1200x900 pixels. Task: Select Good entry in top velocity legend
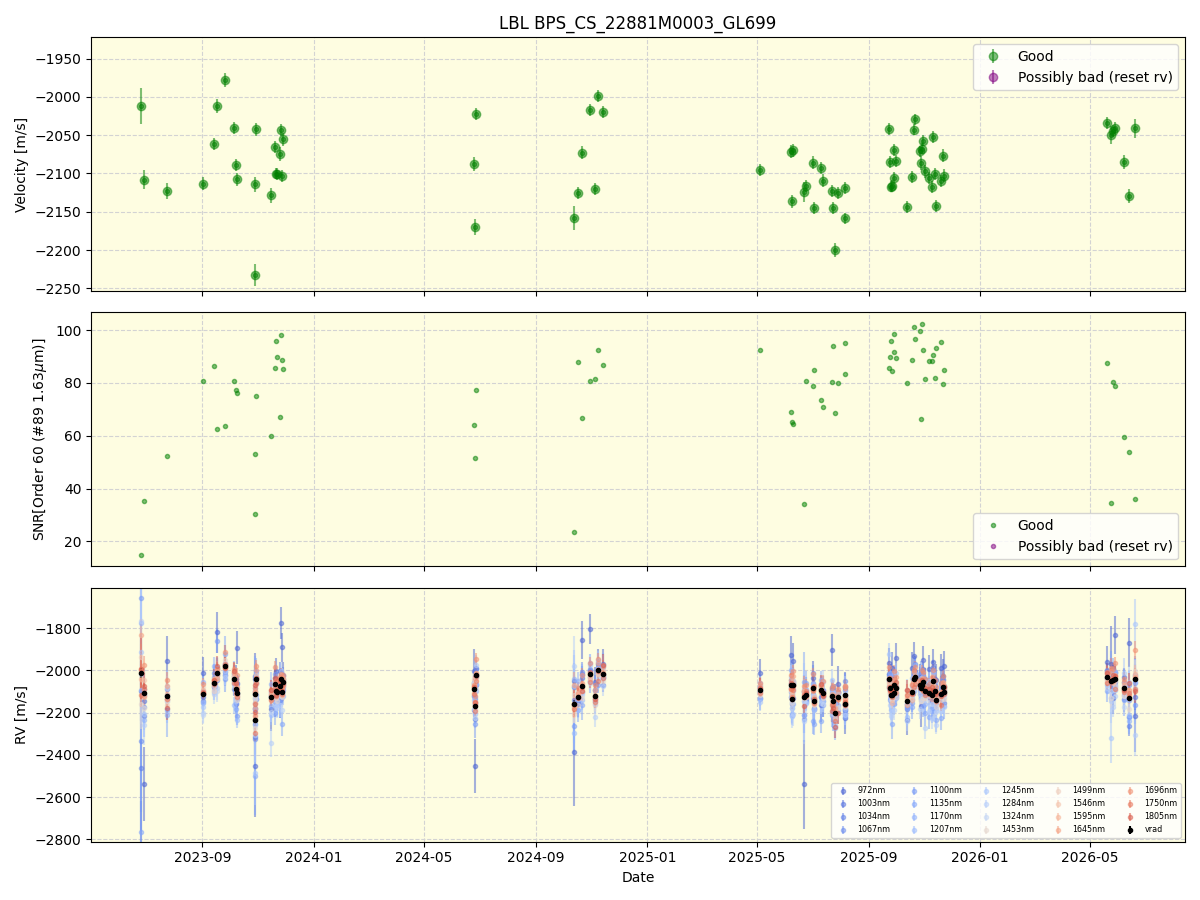[1035, 57]
